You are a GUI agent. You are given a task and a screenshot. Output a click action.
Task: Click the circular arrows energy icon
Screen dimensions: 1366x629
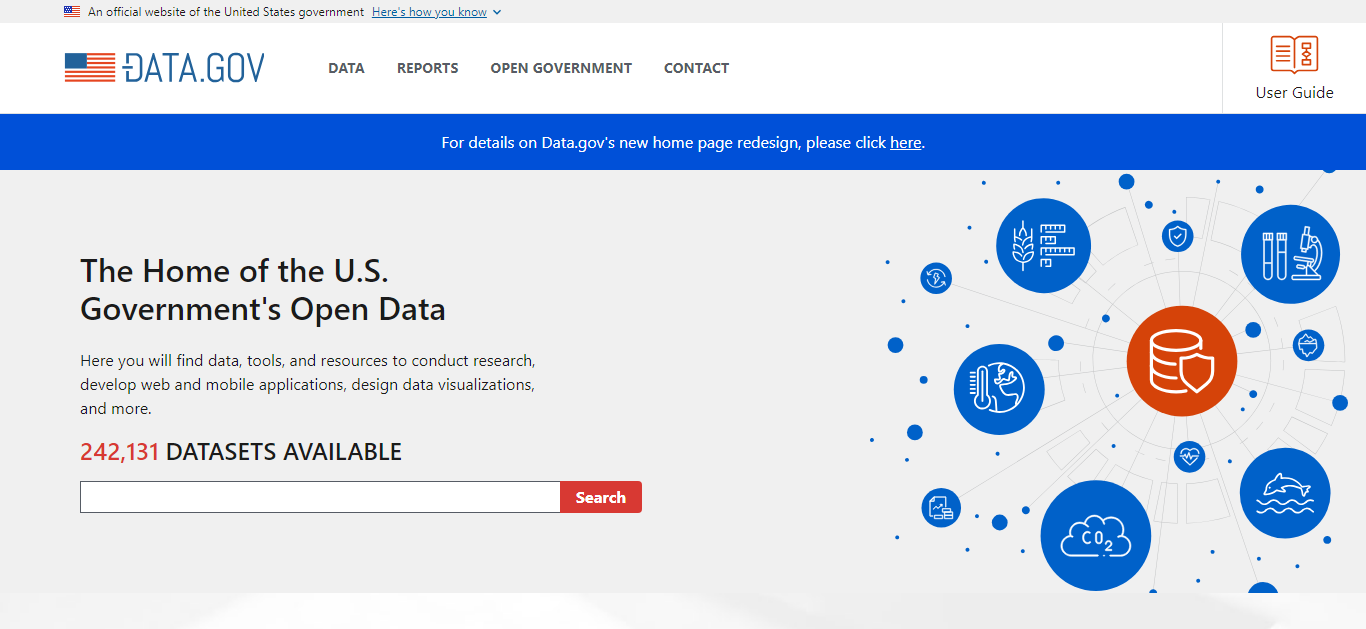coord(936,278)
